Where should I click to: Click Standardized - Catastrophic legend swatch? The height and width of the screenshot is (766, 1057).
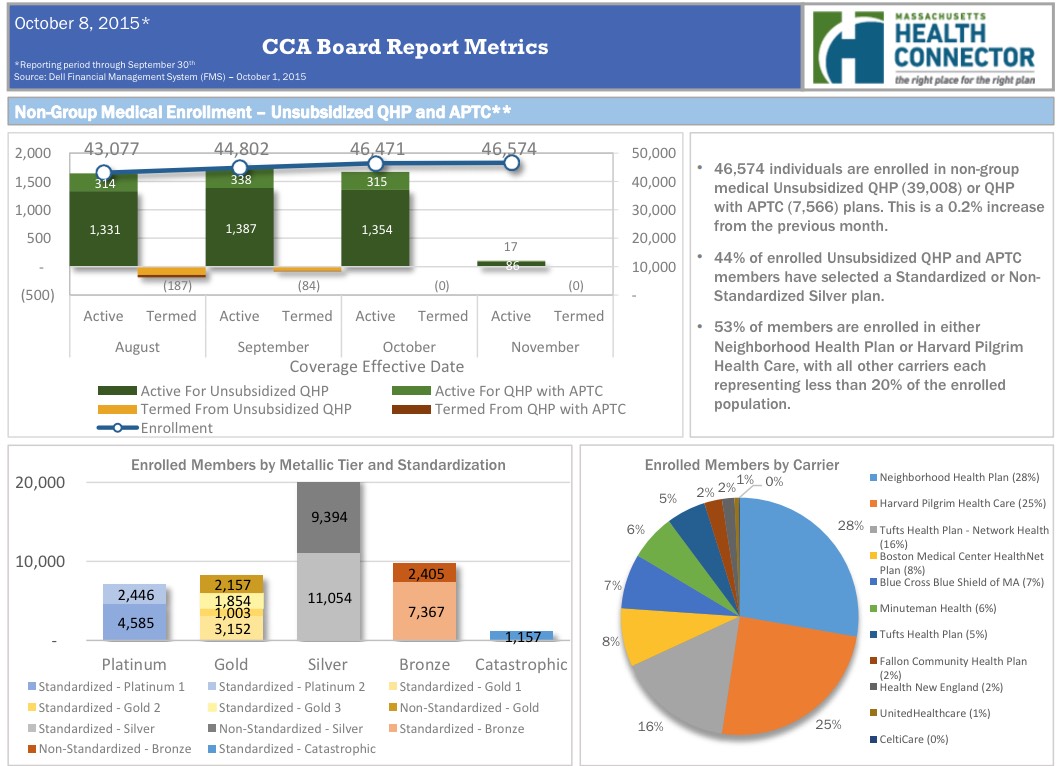click(x=208, y=749)
